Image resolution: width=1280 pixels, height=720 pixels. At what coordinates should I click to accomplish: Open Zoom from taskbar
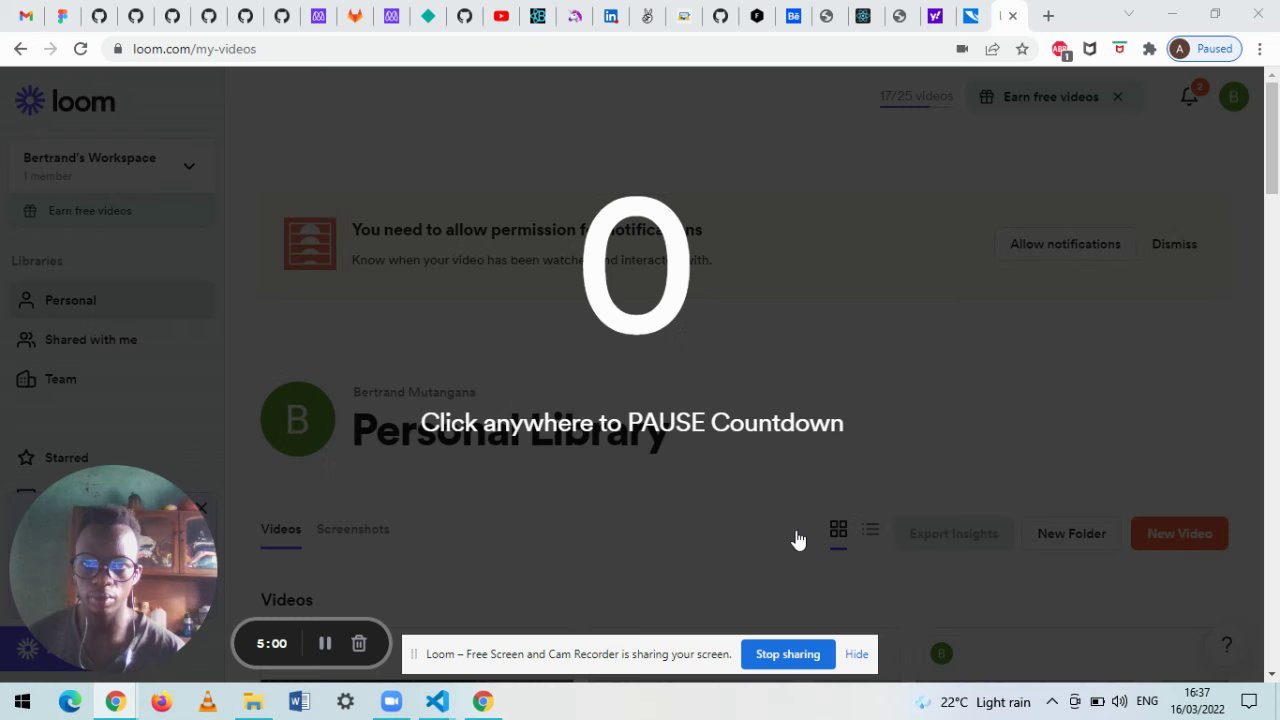click(391, 702)
